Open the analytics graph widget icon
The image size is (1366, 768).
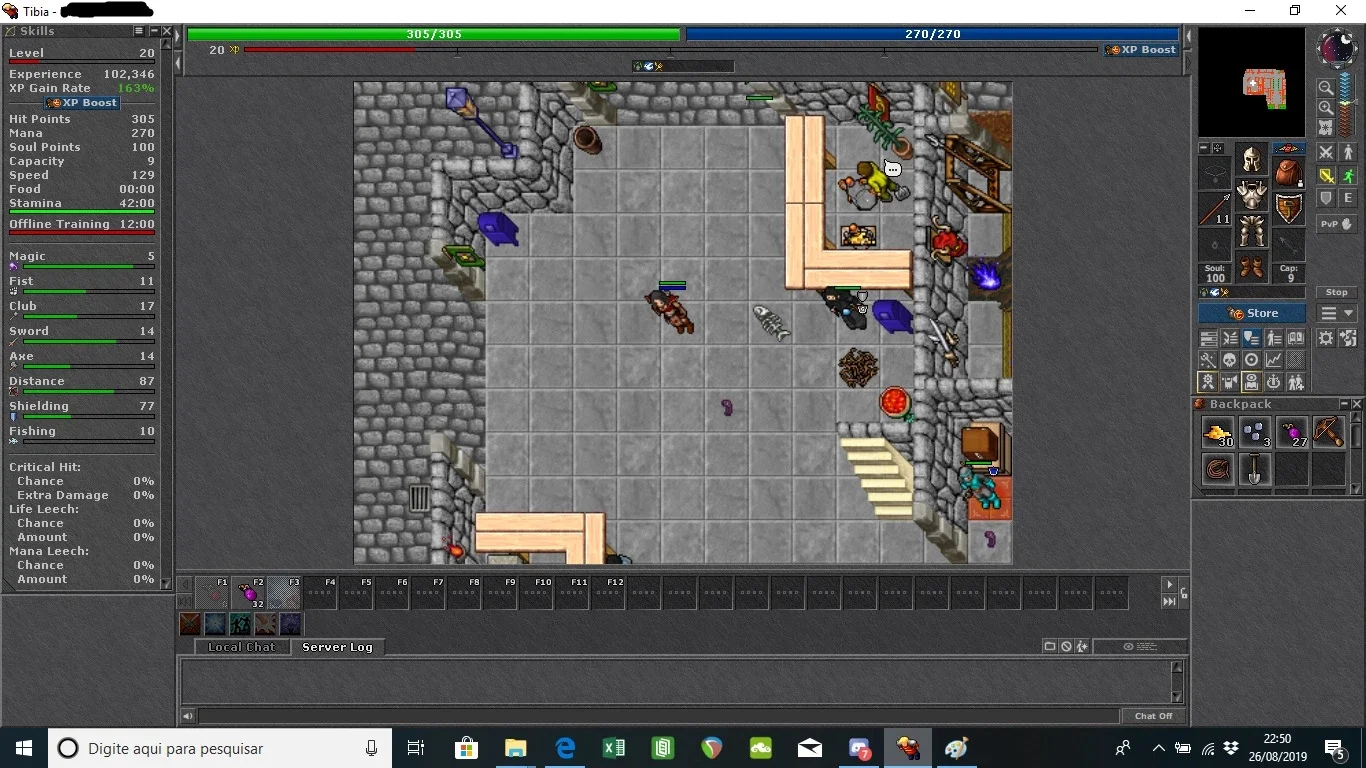point(1274,360)
